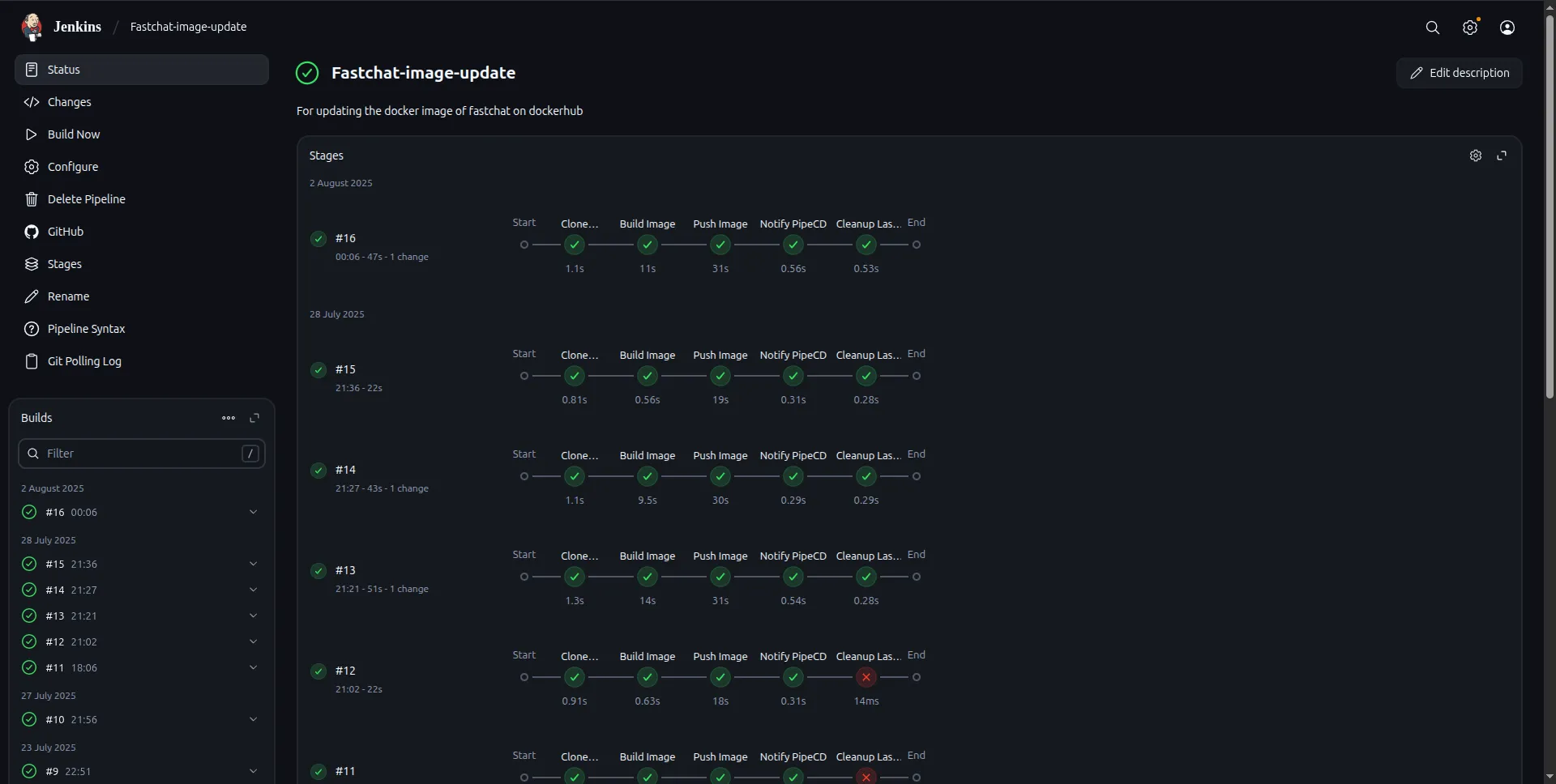Open Changes in sidebar
The image size is (1556, 784).
142,102
